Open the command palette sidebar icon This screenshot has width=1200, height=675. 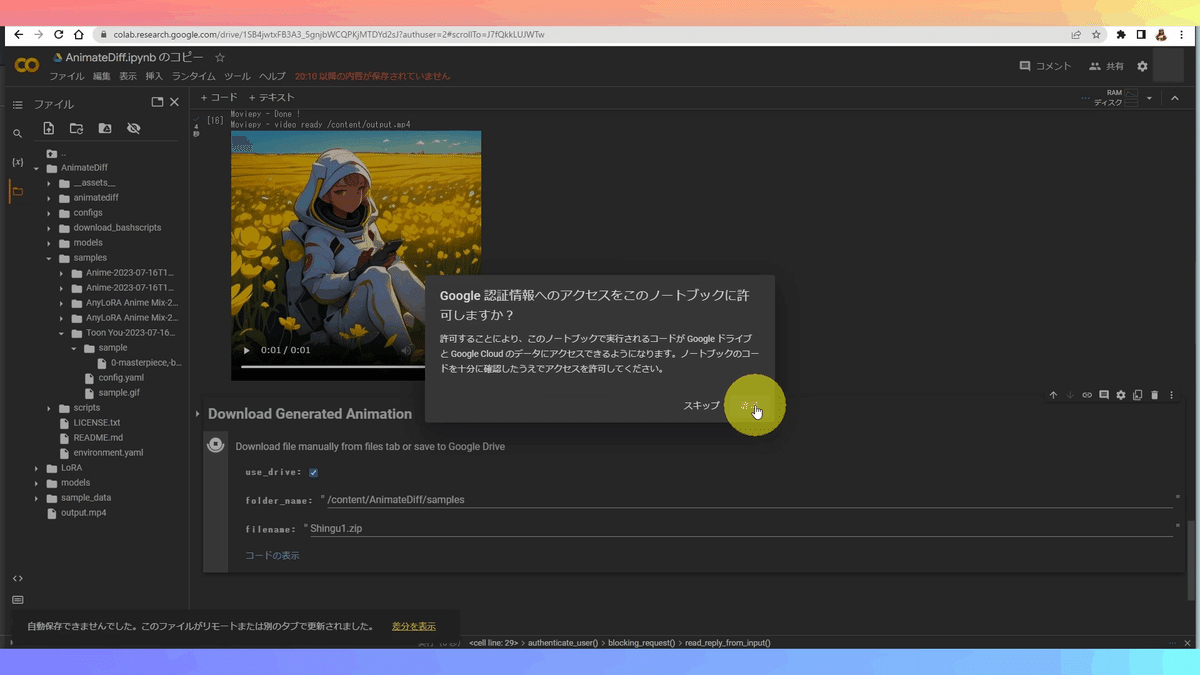tap(17, 600)
